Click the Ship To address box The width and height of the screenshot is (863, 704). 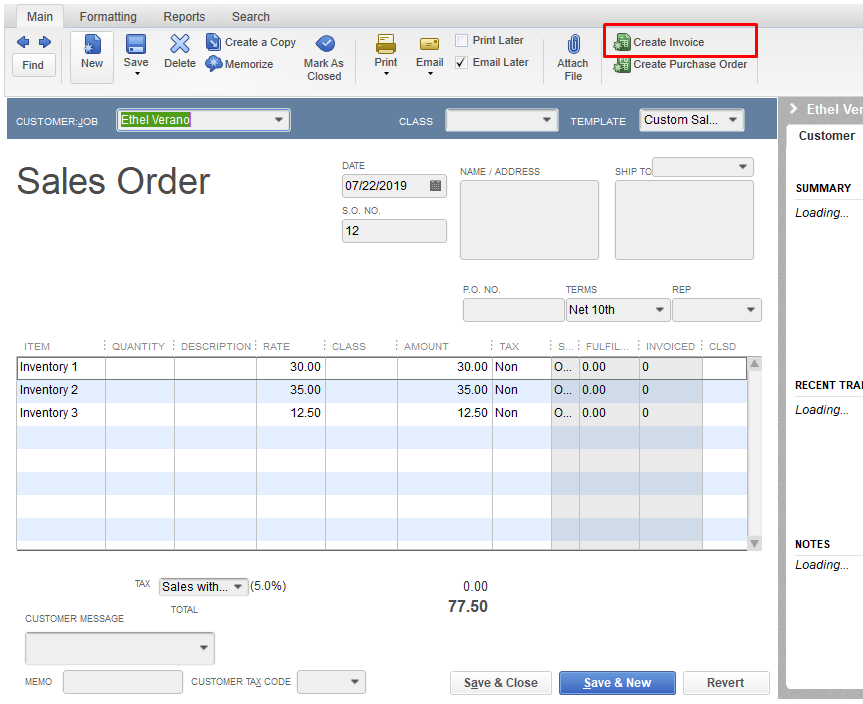point(684,220)
